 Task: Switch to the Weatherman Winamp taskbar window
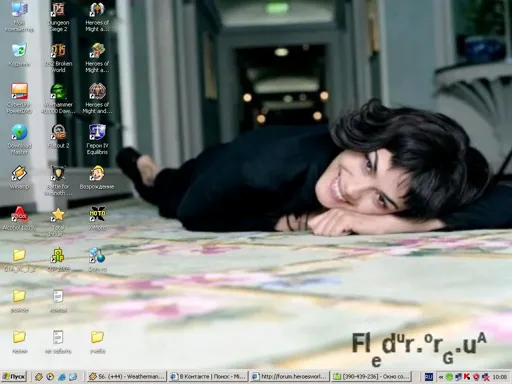point(127,377)
